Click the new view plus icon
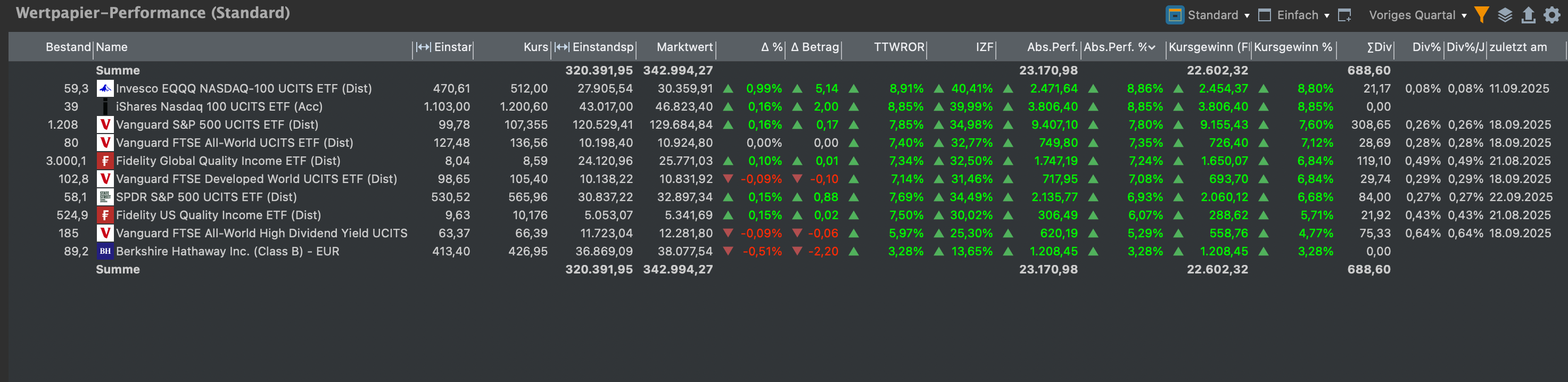The width and height of the screenshot is (1568, 382). click(x=1344, y=15)
